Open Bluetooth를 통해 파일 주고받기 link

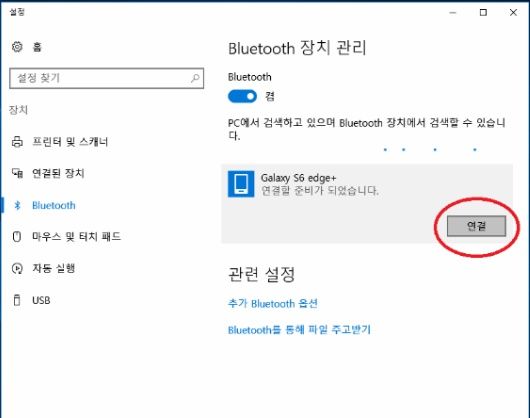tap(299, 329)
